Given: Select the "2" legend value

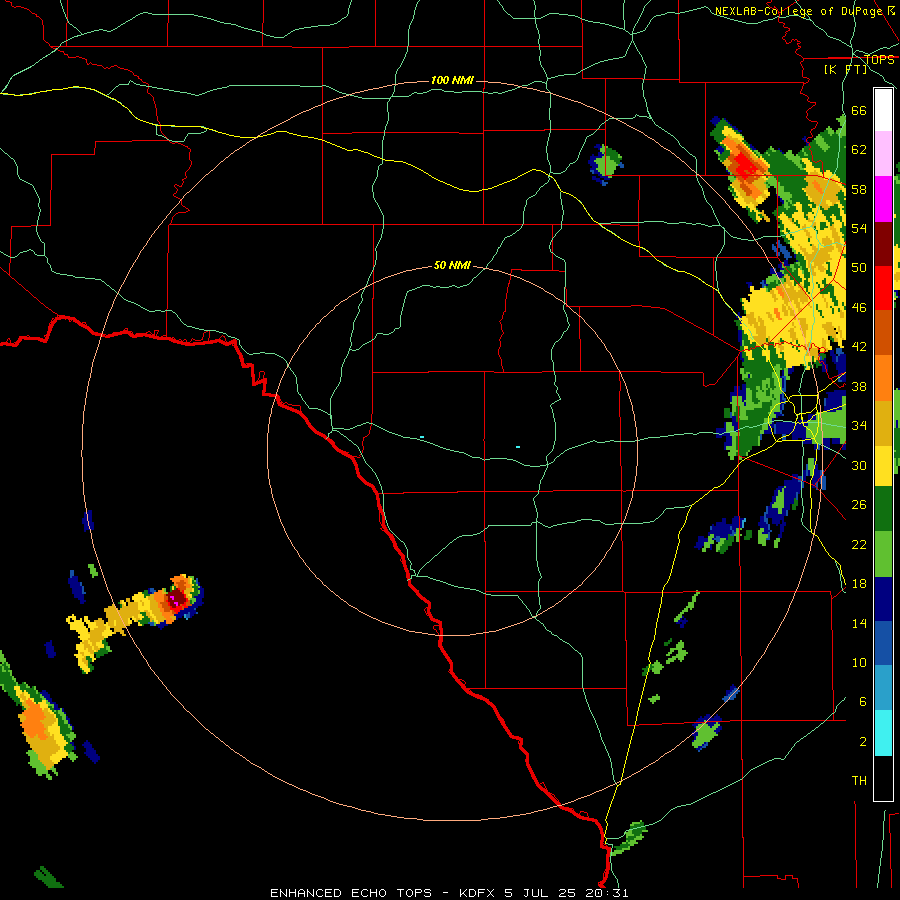Looking at the screenshot, I should pos(863,742).
